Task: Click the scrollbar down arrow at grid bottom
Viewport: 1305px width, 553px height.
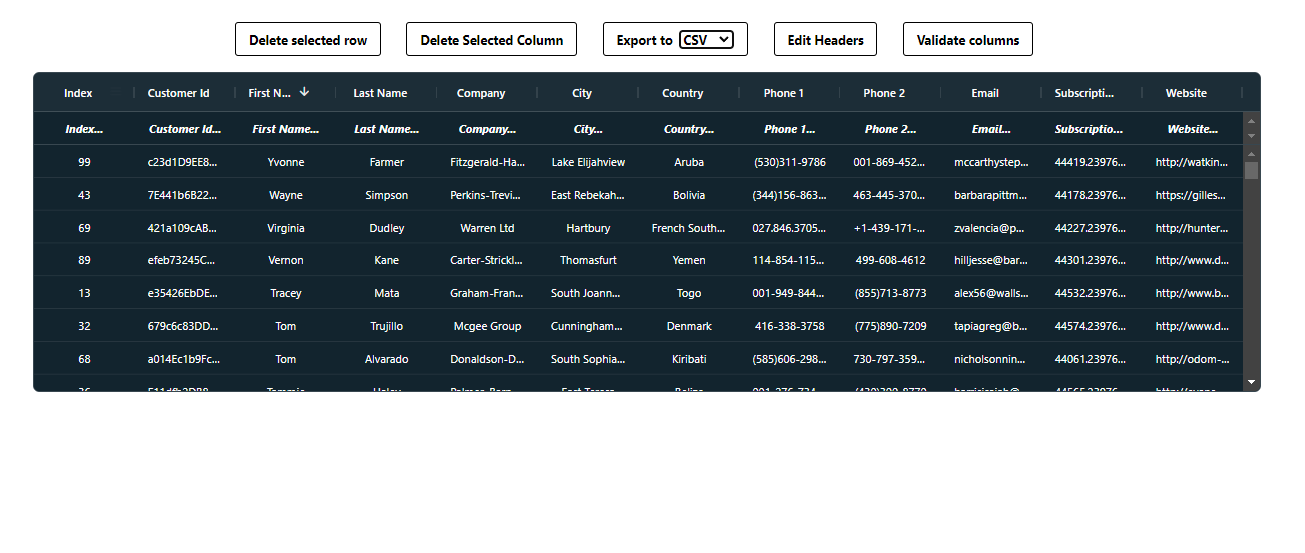Action: coord(1251,382)
